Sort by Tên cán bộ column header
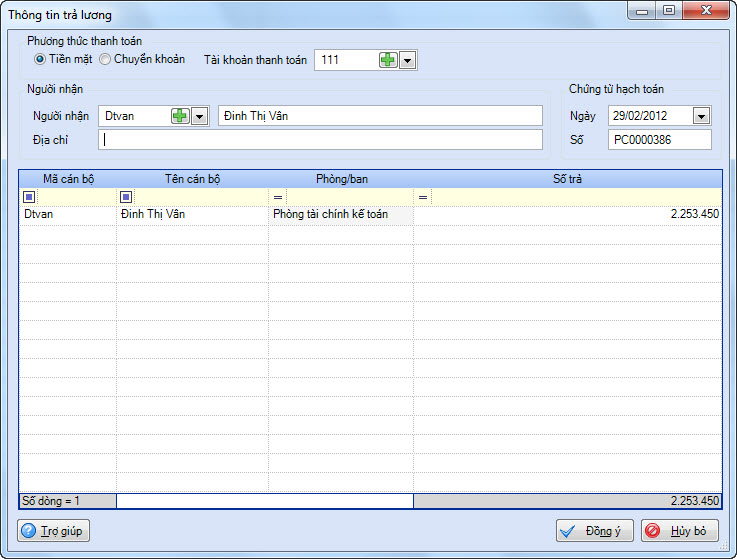 pyautogui.click(x=192, y=179)
